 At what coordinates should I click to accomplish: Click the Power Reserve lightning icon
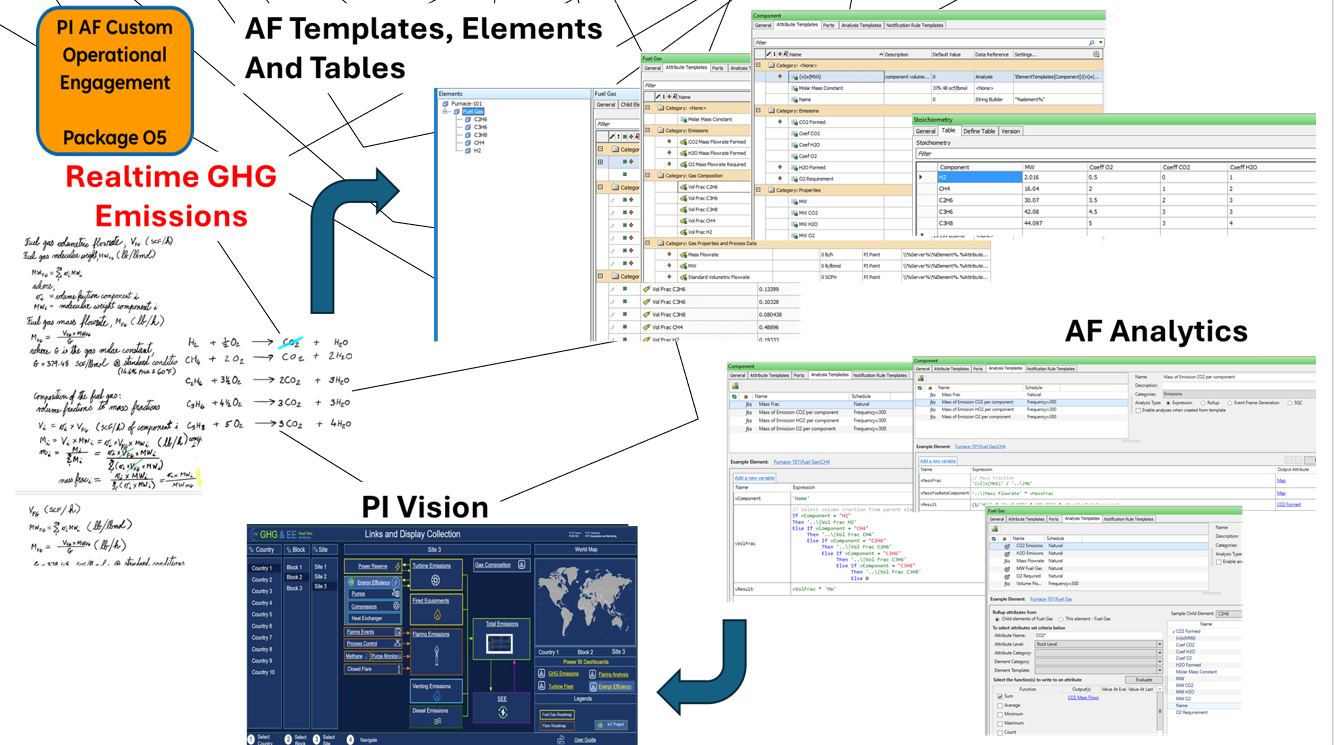(x=397, y=566)
